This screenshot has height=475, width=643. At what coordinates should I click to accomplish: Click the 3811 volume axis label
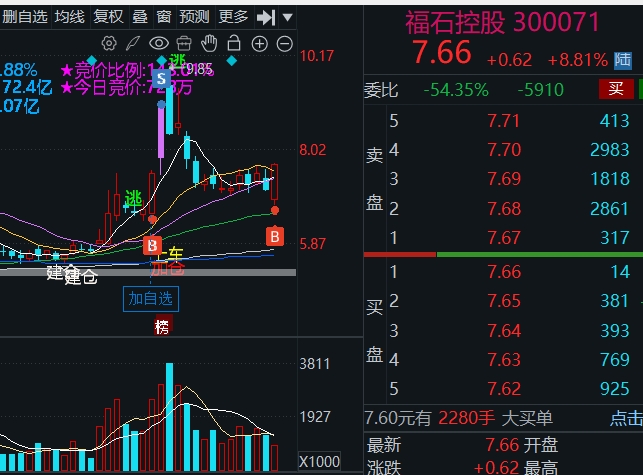coord(315,364)
